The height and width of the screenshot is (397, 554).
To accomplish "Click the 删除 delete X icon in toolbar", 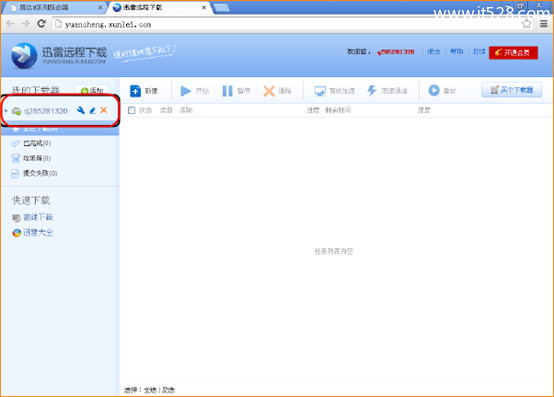I will pos(269,91).
